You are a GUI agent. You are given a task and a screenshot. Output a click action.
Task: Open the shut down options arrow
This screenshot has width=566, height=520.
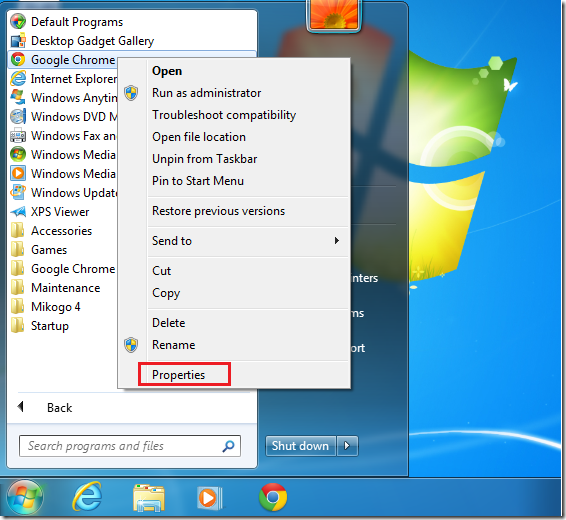pos(347,446)
